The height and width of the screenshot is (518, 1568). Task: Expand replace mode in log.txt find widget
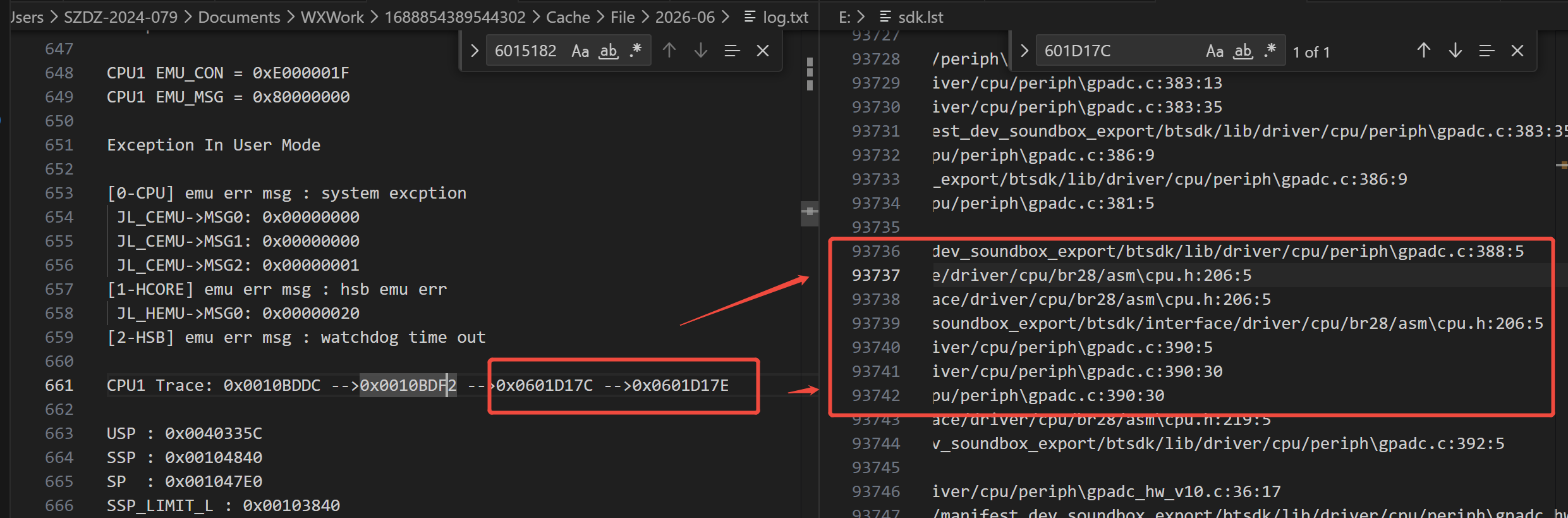click(x=475, y=51)
